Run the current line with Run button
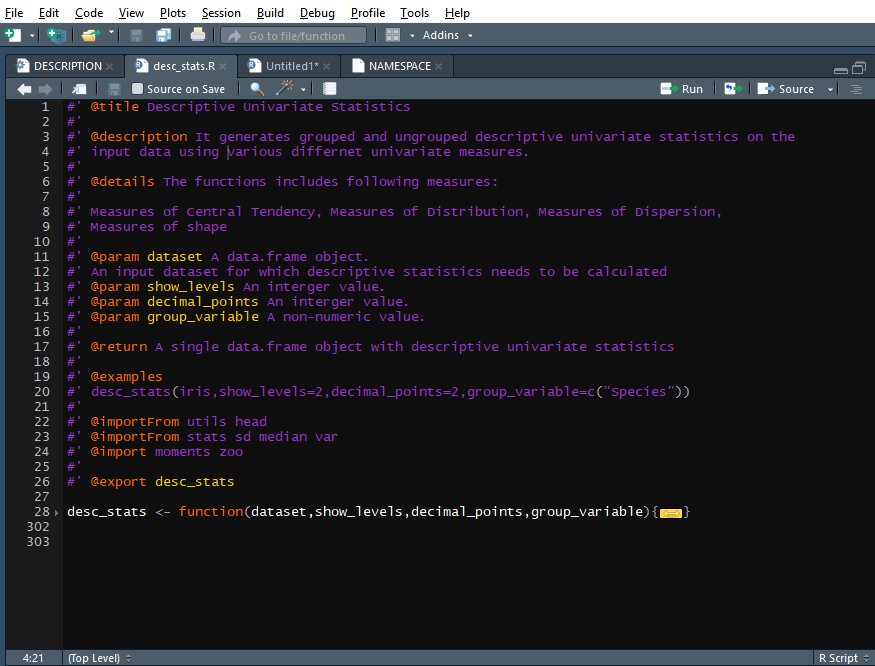875x666 pixels. [x=682, y=88]
